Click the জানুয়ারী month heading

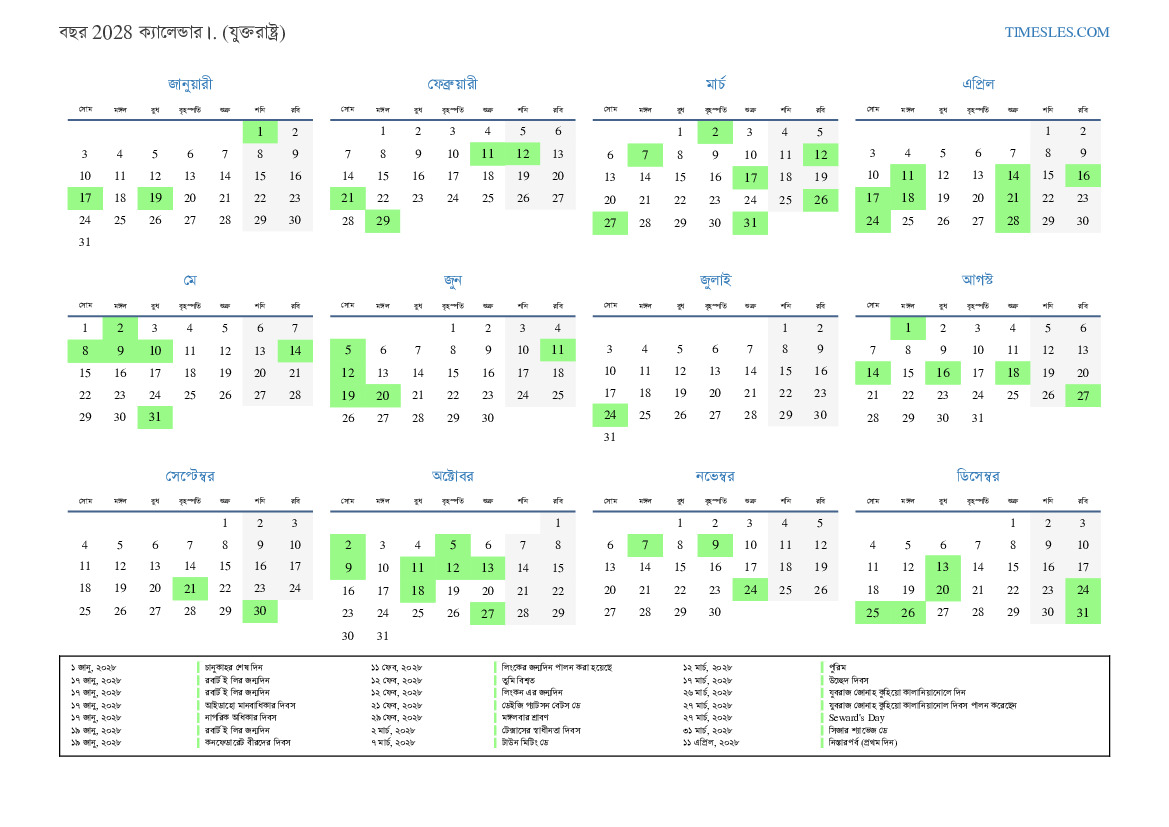(x=190, y=84)
